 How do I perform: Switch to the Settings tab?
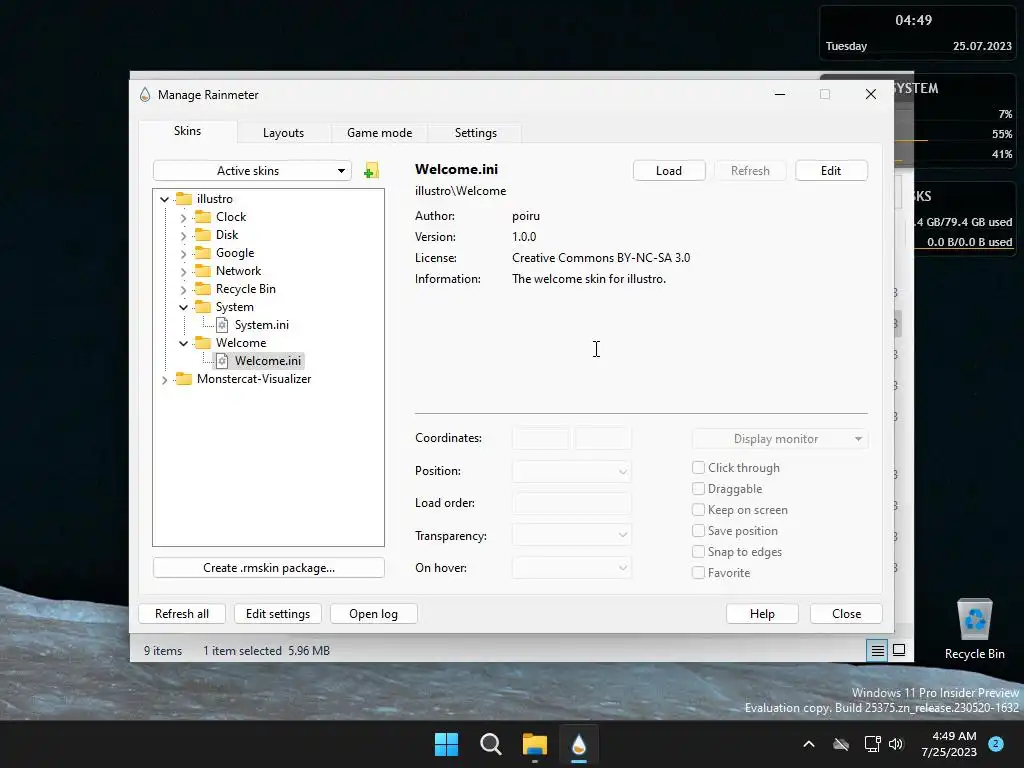pyautogui.click(x=475, y=133)
